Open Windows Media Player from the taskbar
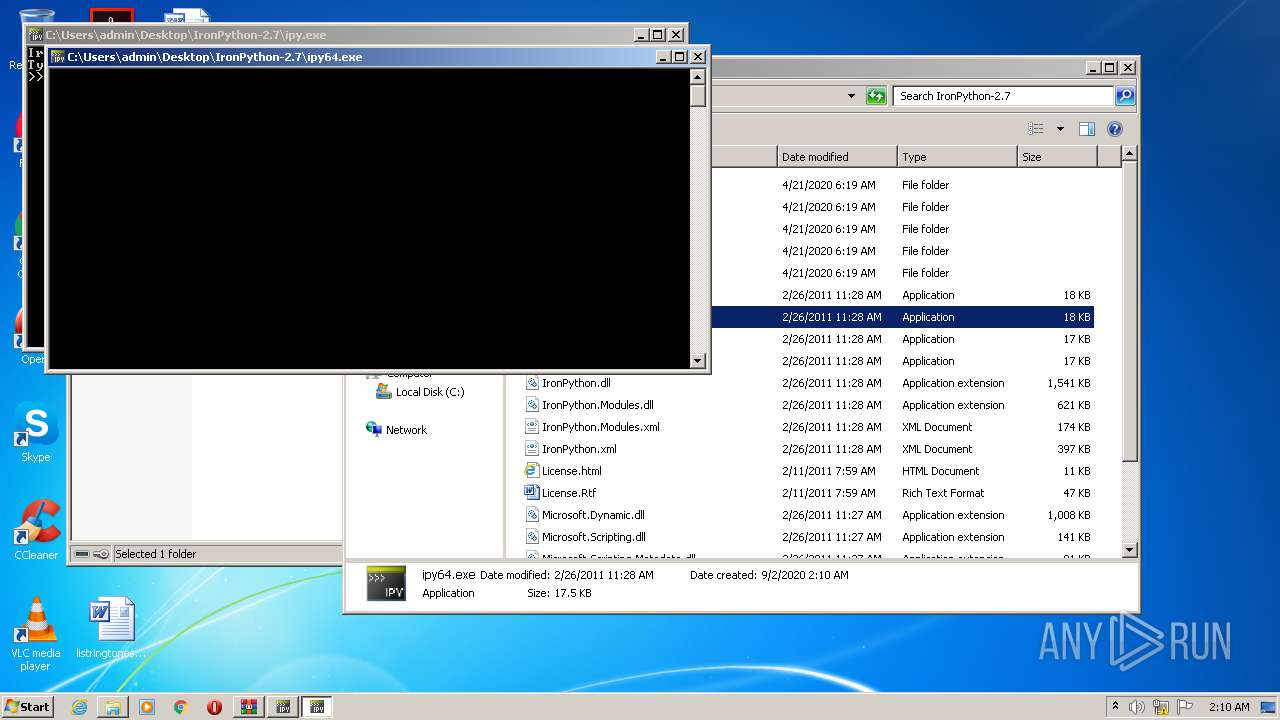 point(147,707)
